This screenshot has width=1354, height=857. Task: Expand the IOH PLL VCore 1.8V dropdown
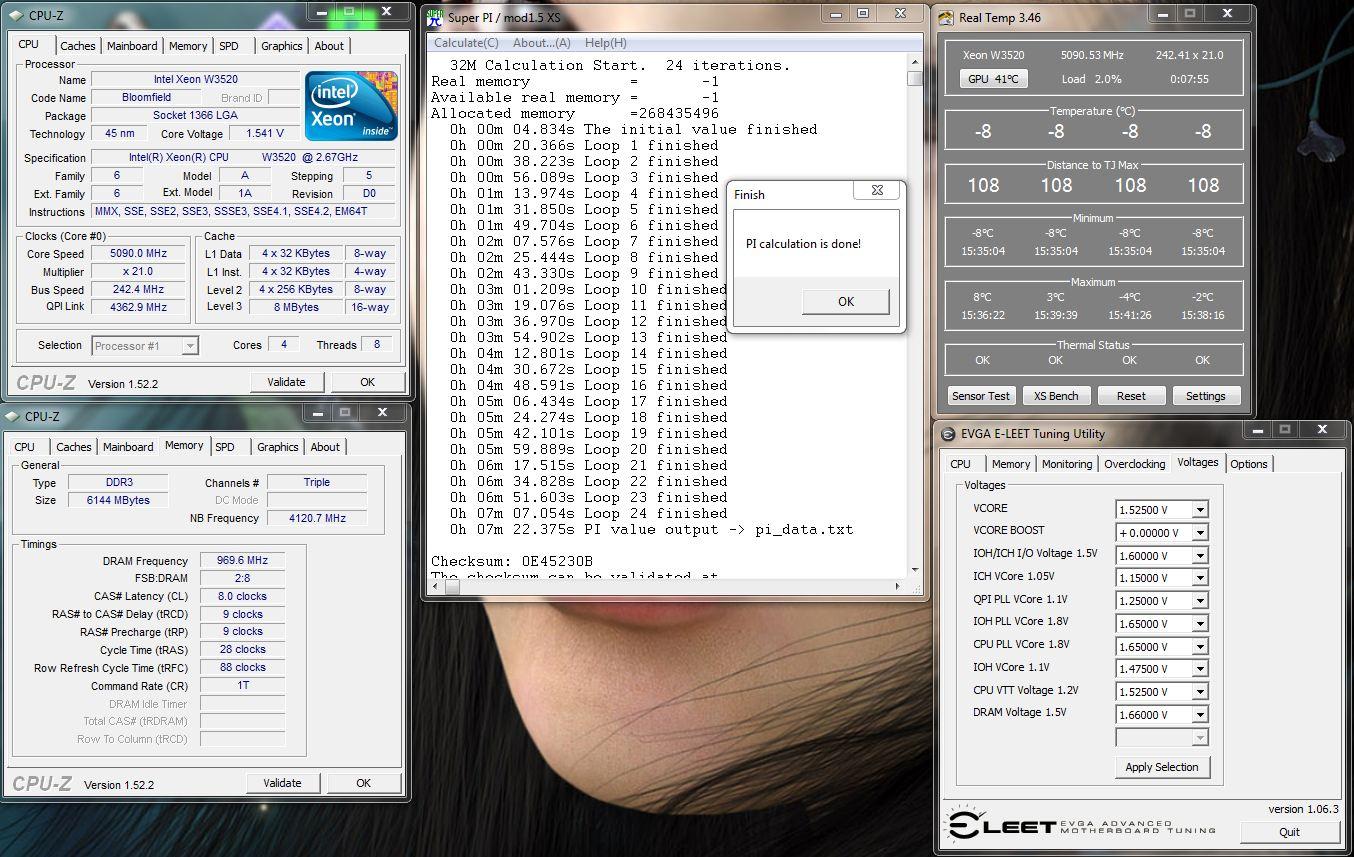tap(1200, 624)
